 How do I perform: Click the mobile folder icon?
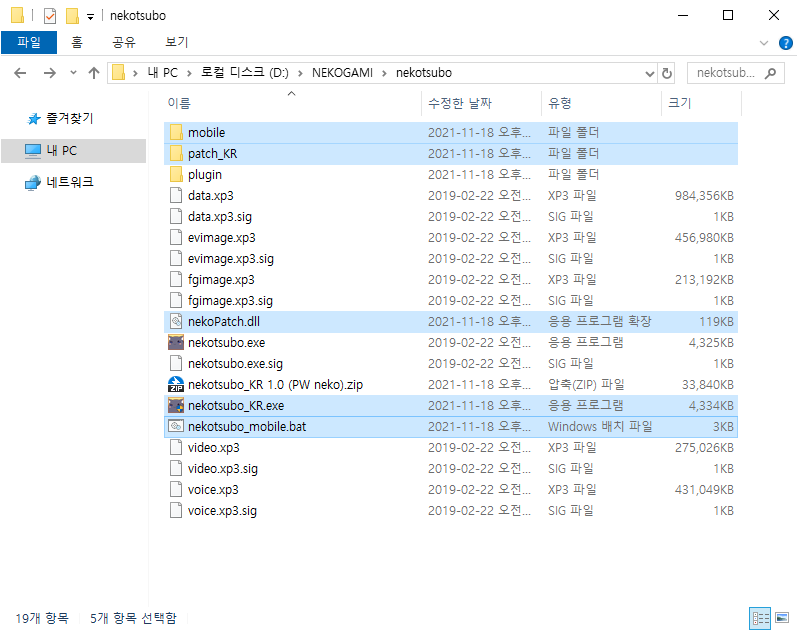[x=176, y=132]
